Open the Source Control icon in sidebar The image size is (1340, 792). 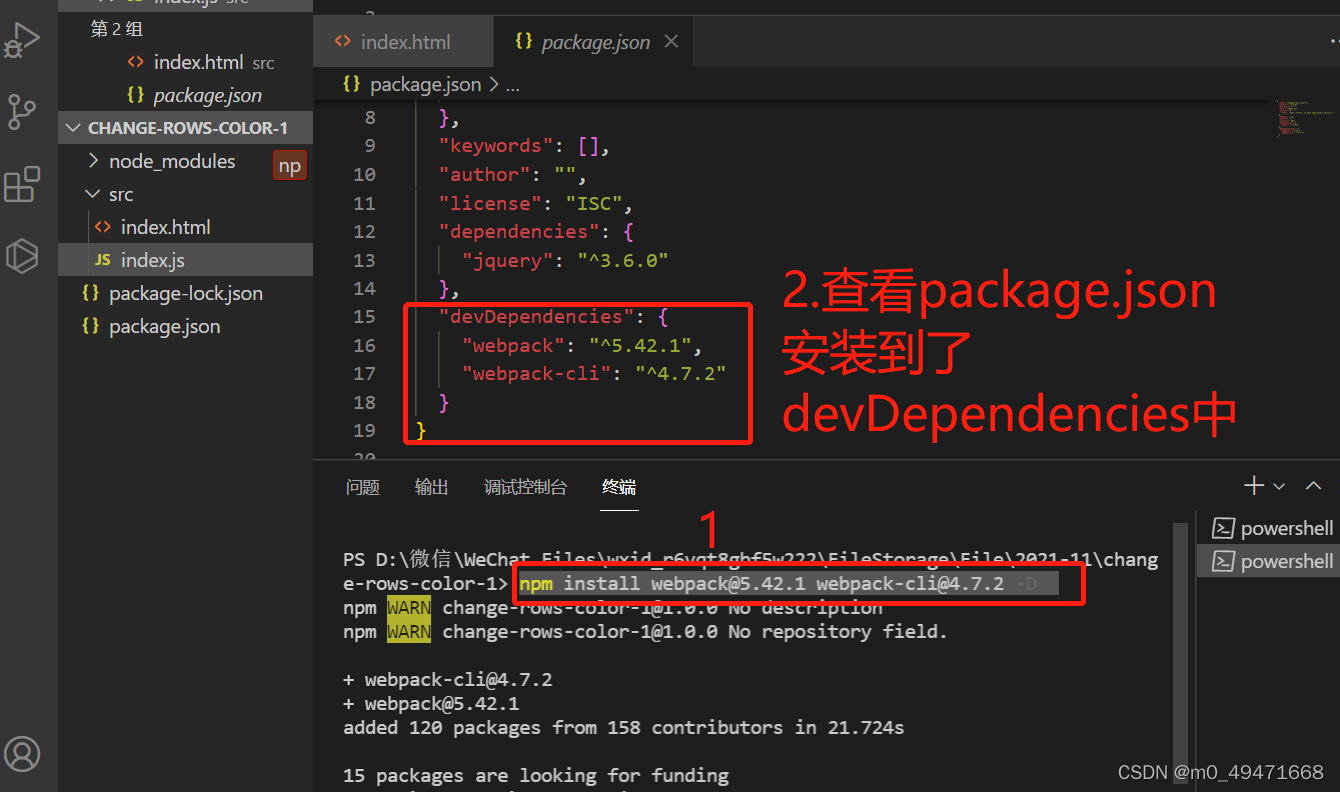coord(22,112)
